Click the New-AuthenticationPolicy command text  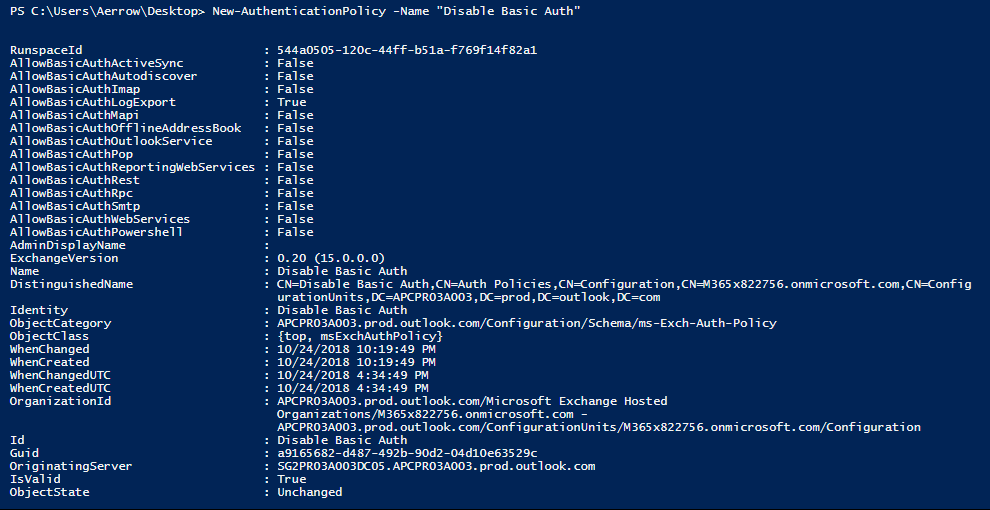coord(299,11)
